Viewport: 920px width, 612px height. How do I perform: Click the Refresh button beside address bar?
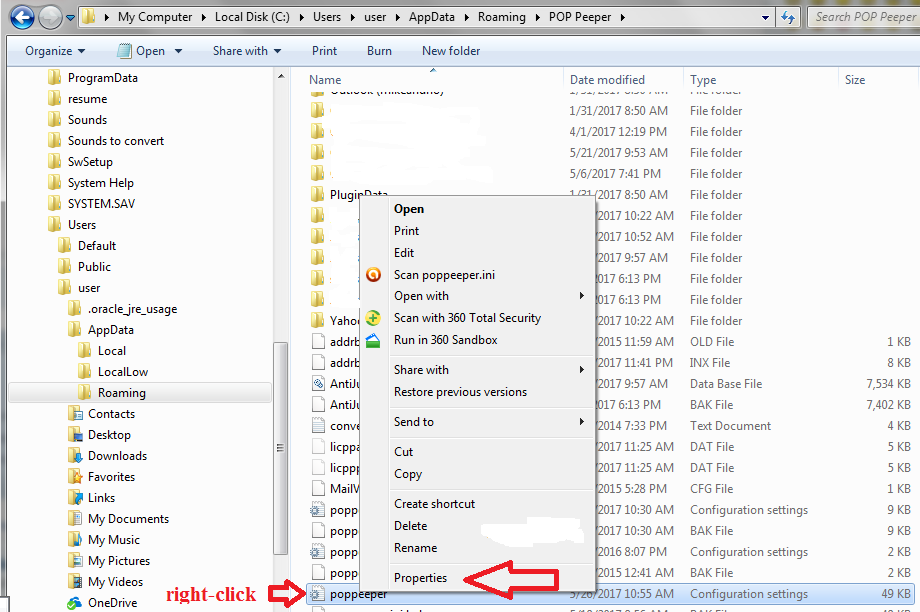(789, 18)
